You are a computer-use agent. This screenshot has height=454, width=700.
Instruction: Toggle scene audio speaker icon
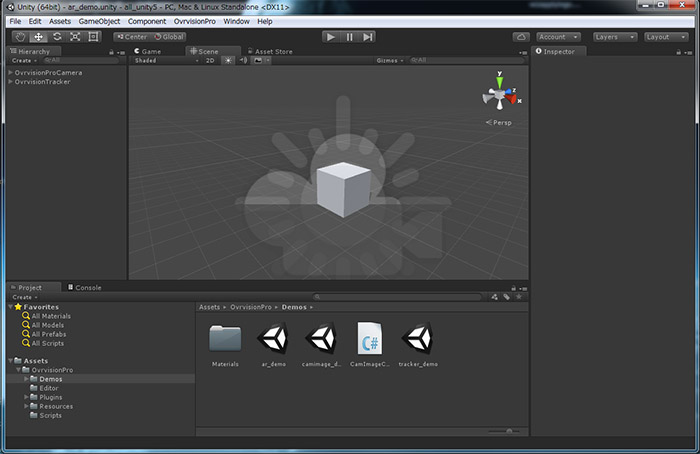[243, 60]
